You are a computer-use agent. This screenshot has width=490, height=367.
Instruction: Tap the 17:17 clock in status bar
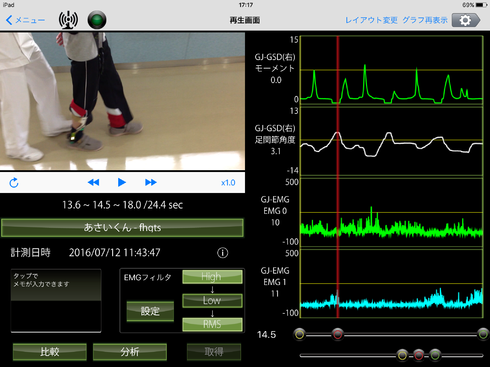pos(246,5)
